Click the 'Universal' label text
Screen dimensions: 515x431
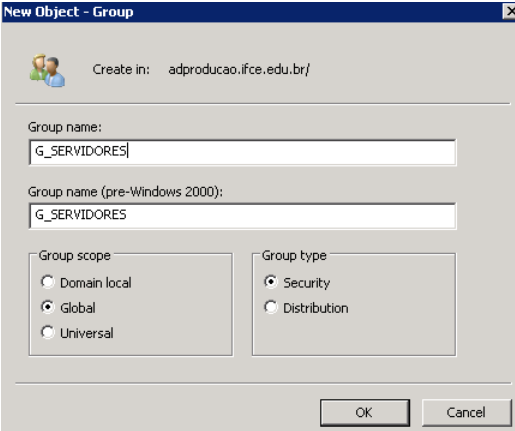tap(87, 333)
